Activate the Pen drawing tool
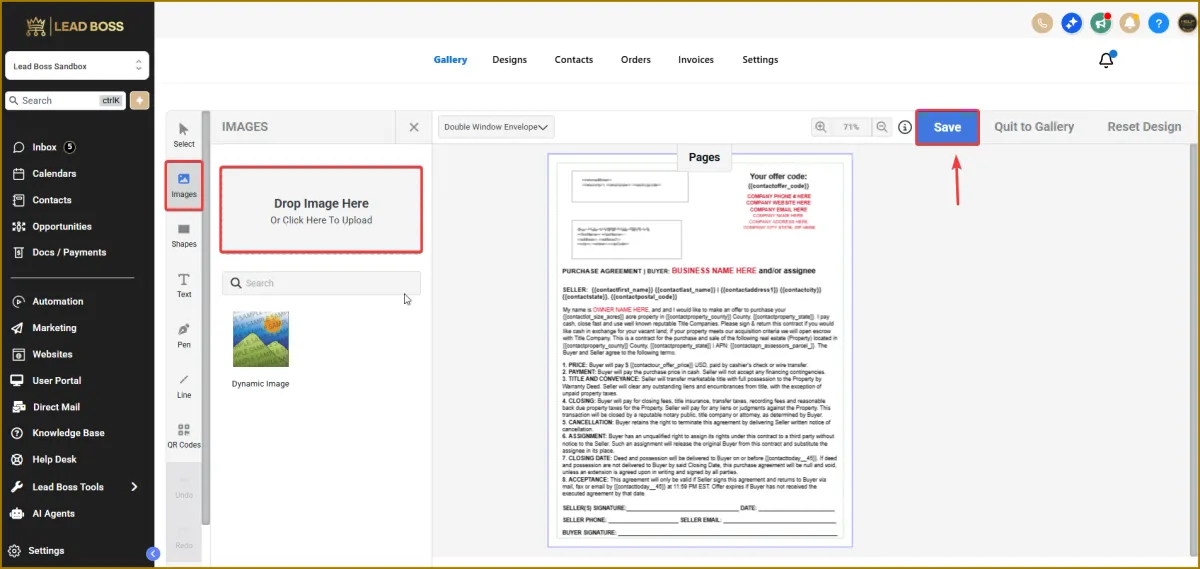 184,335
